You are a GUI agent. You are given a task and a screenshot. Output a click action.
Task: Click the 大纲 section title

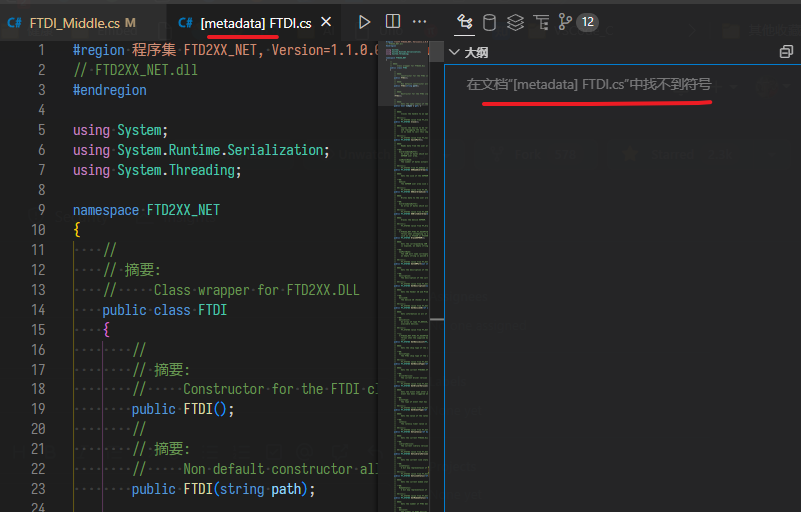(x=476, y=53)
